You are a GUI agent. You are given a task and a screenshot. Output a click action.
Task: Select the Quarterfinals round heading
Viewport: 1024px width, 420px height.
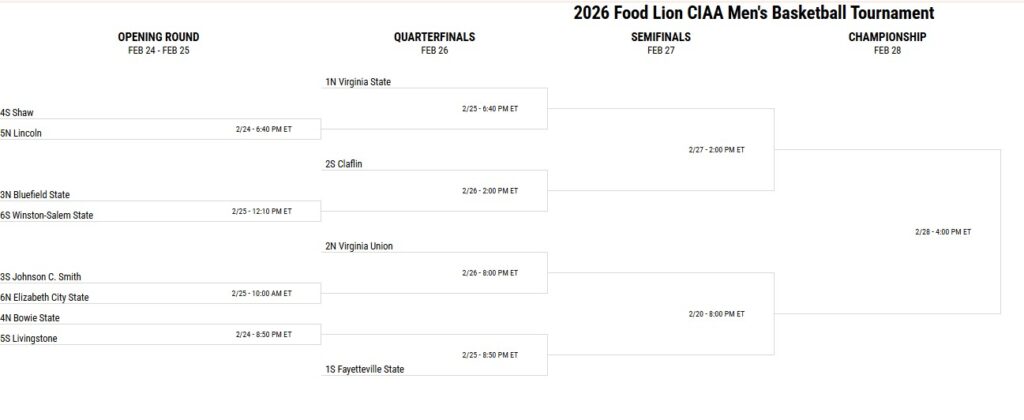click(x=434, y=37)
